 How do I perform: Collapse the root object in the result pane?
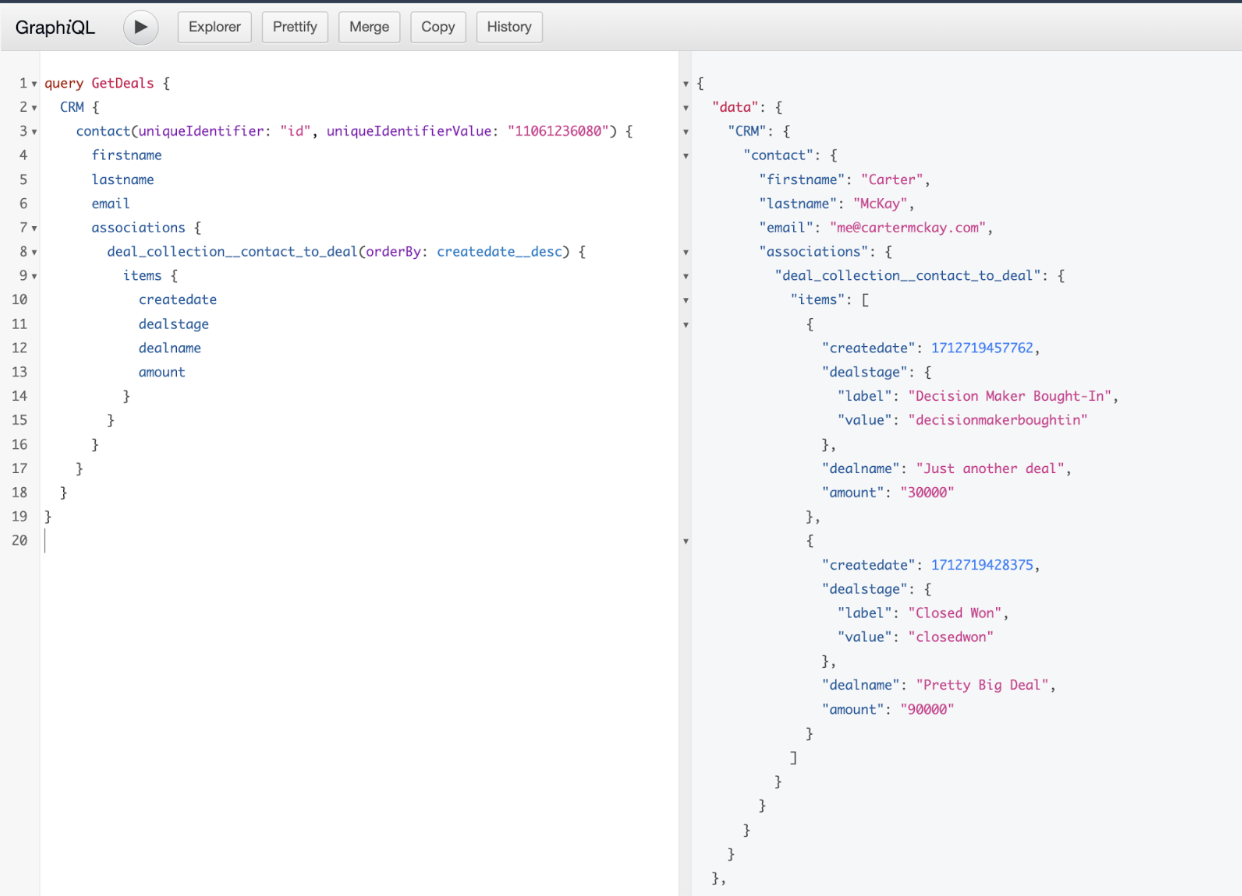click(x=686, y=84)
